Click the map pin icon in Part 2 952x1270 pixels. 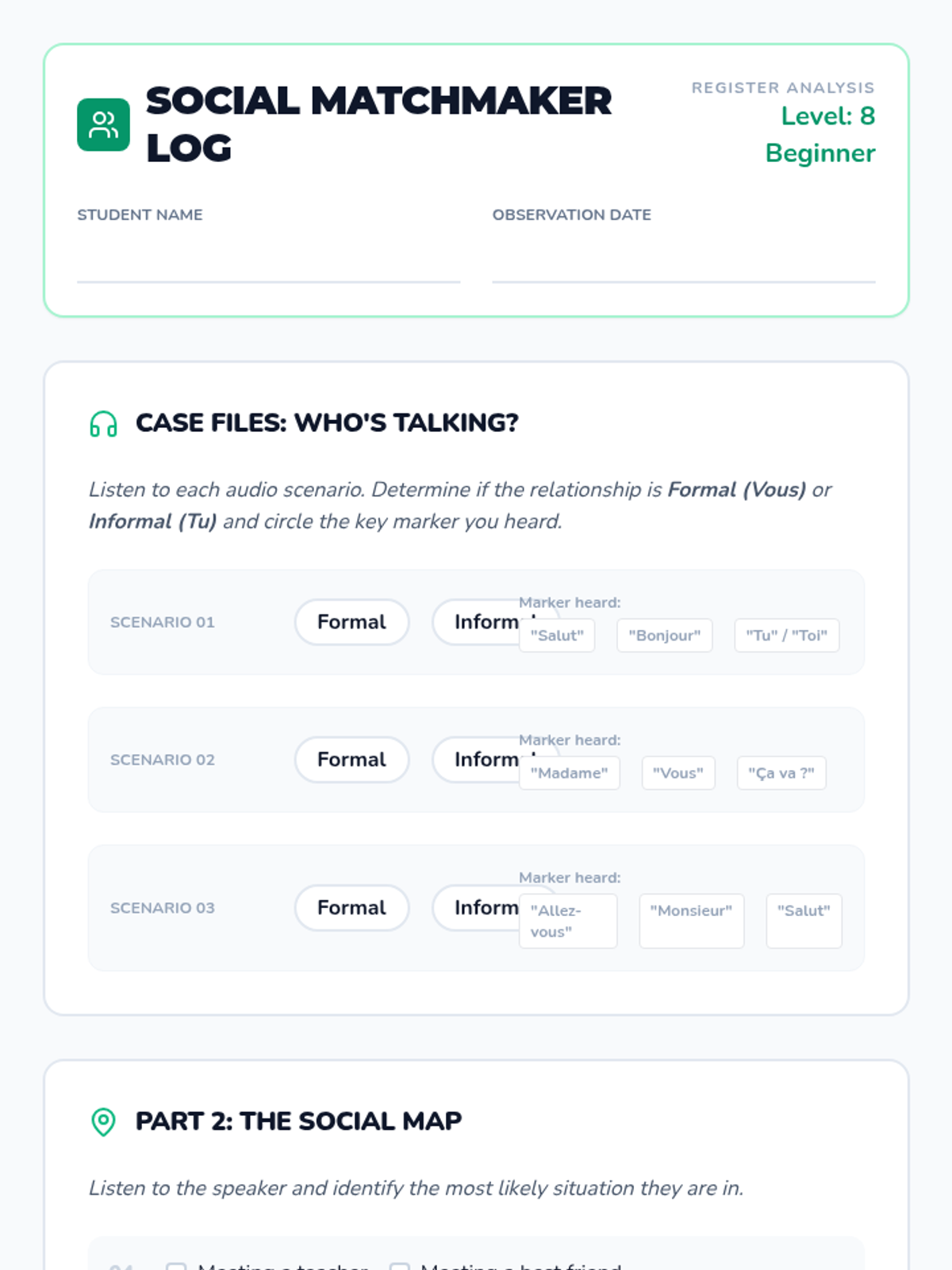103,1122
